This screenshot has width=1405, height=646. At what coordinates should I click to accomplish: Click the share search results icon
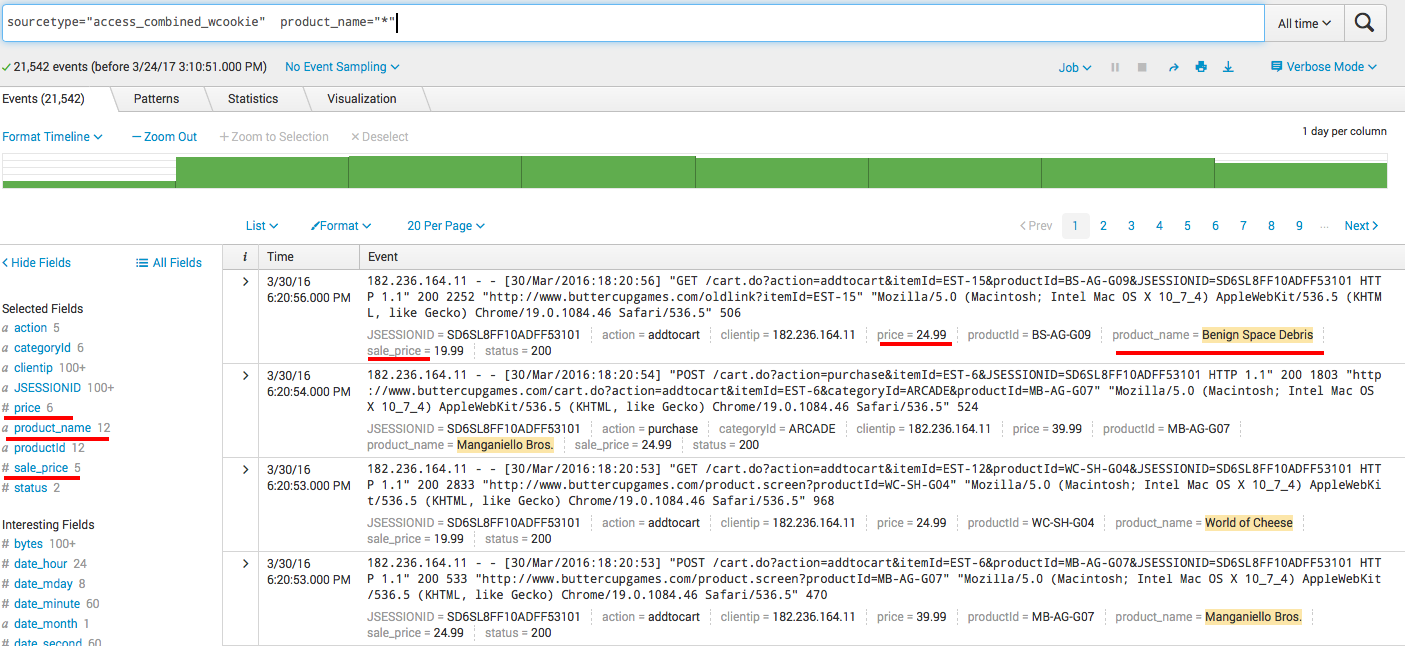point(1172,67)
